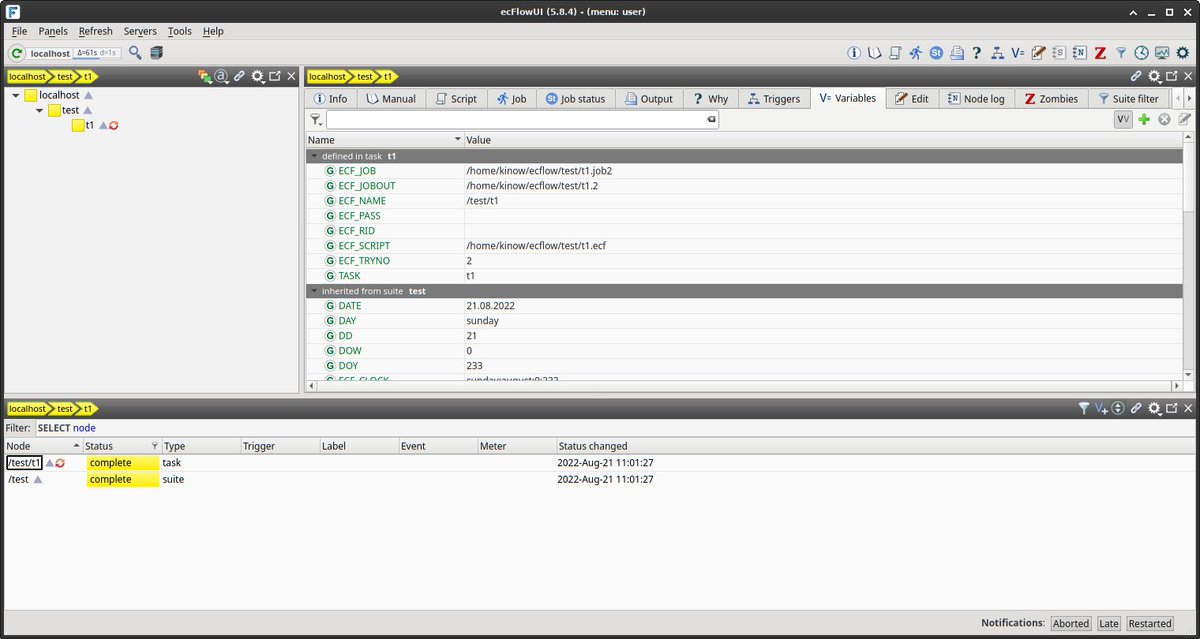Select the t1 task in tree
The height and width of the screenshot is (639, 1200).
click(x=90, y=126)
